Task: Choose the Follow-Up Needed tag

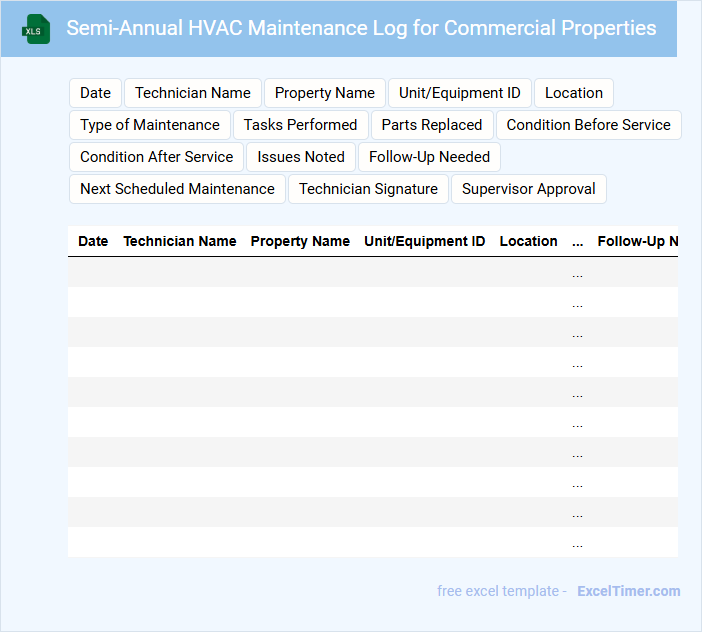Action: [x=429, y=157]
